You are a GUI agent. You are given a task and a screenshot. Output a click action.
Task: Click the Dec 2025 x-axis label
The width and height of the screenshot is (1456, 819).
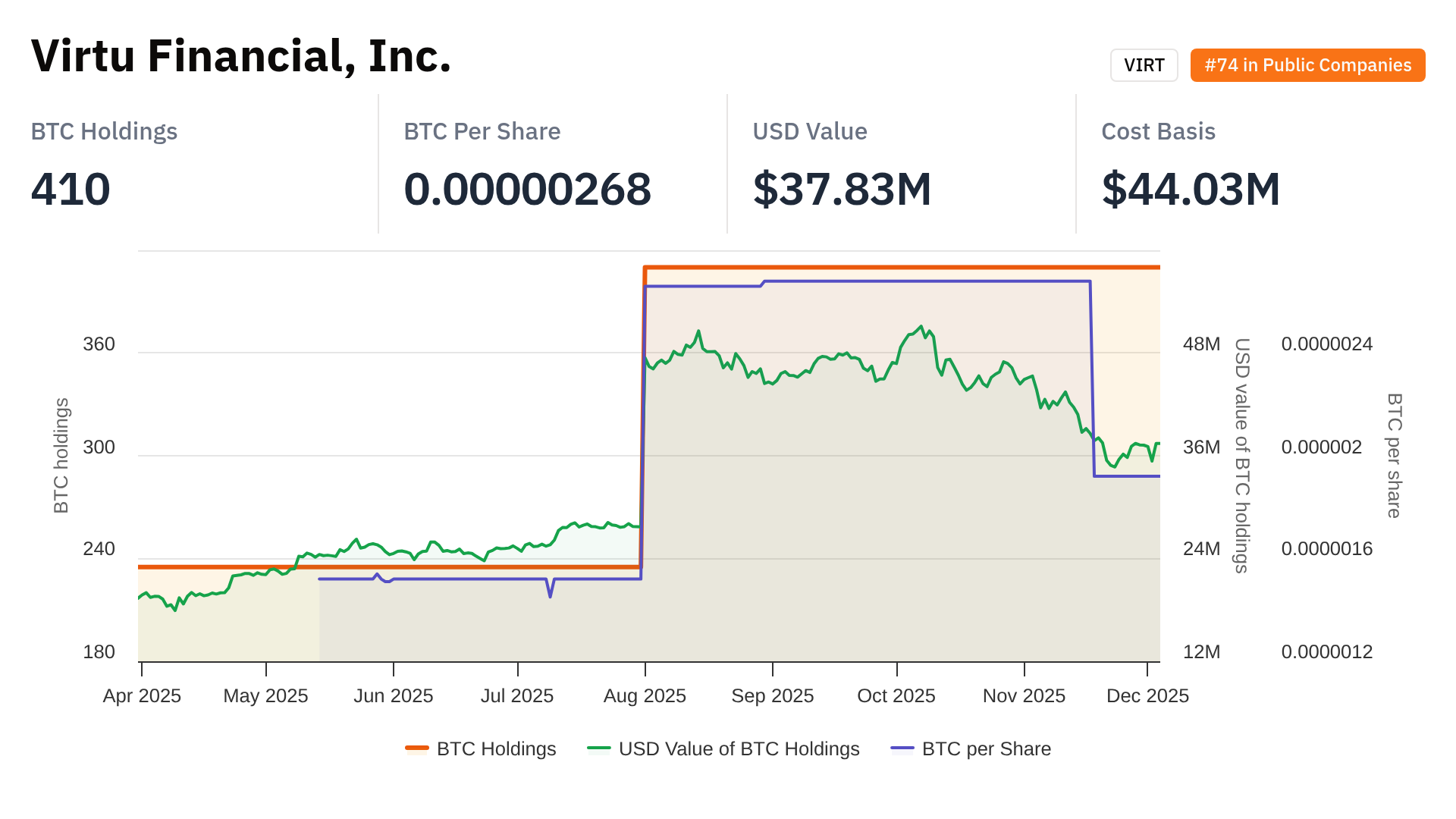click(1147, 695)
